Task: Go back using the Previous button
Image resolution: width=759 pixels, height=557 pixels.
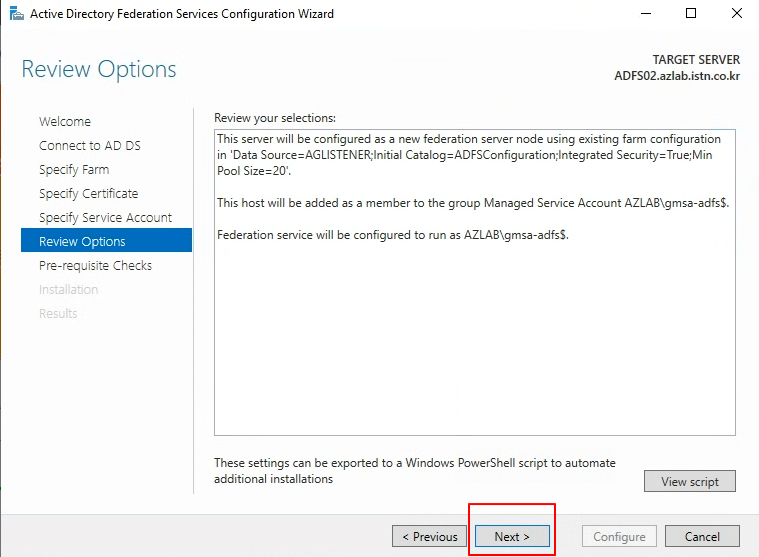Action: click(x=429, y=536)
